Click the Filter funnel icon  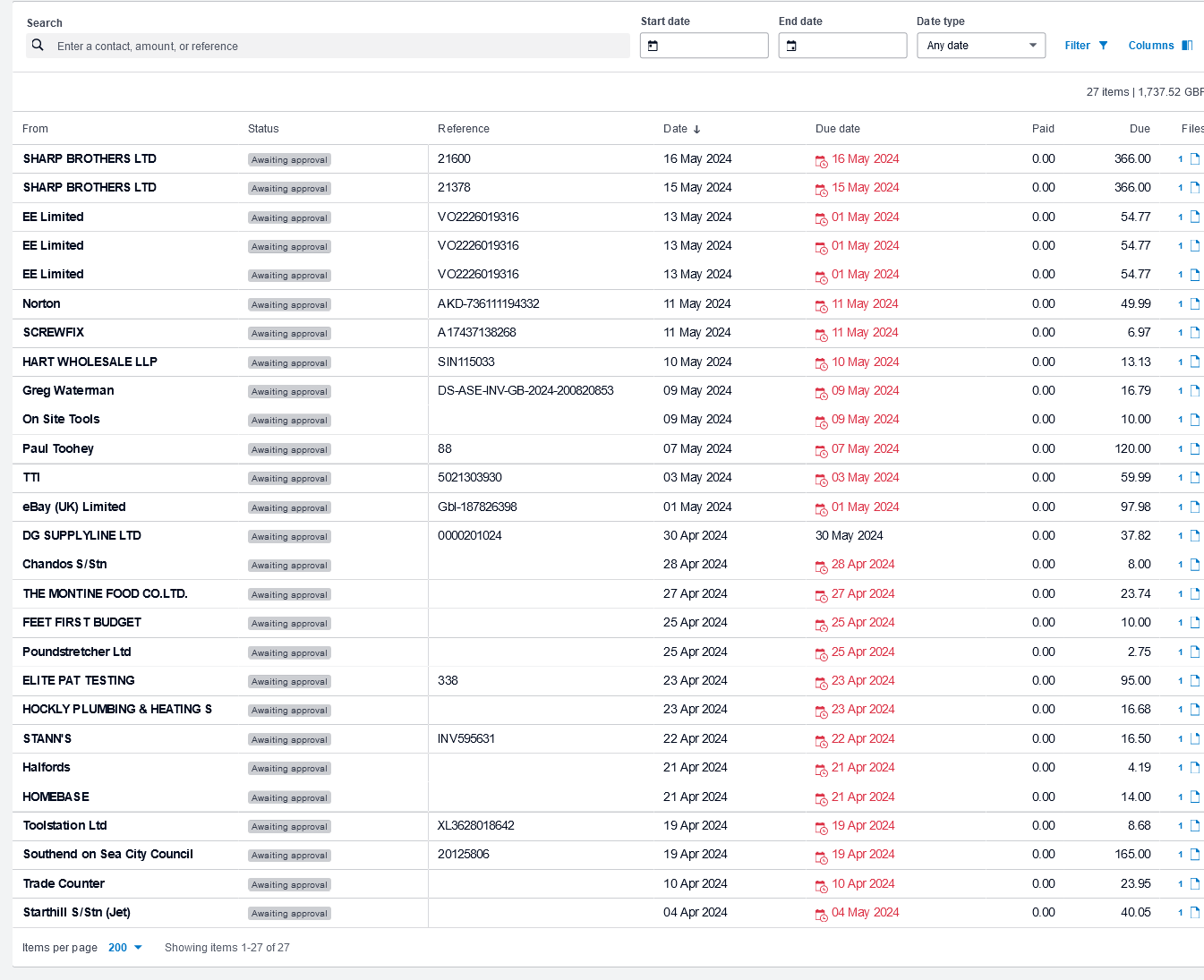tap(1103, 46)
